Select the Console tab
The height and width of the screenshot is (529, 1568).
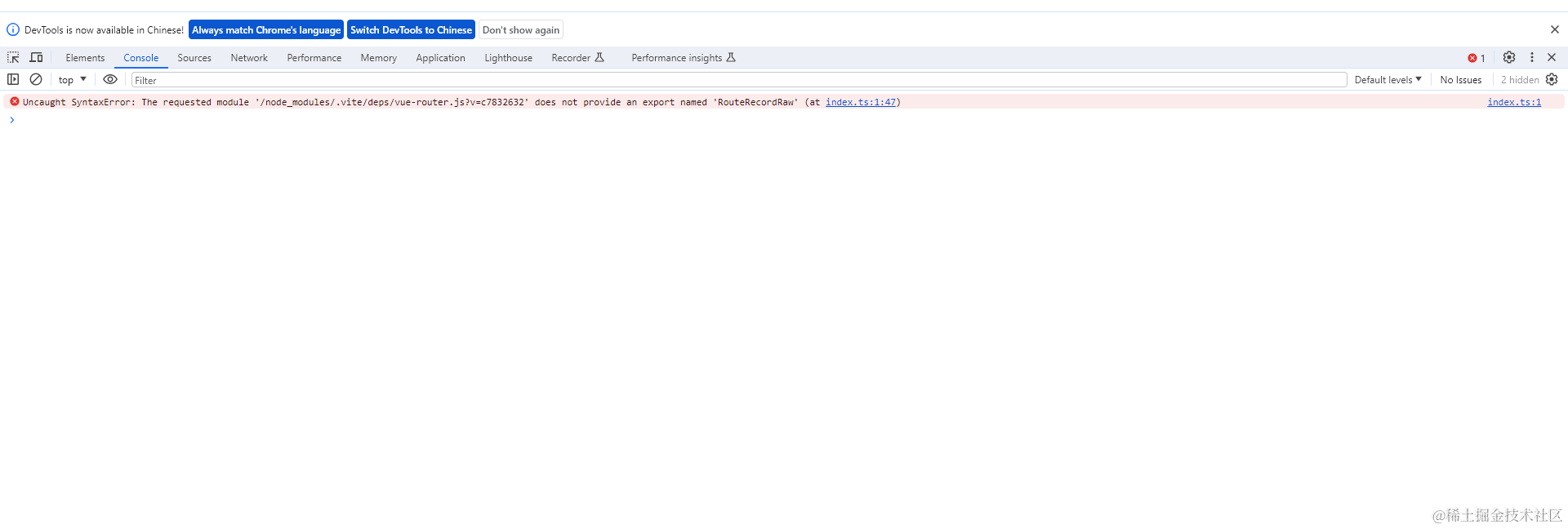coord(141,58)
